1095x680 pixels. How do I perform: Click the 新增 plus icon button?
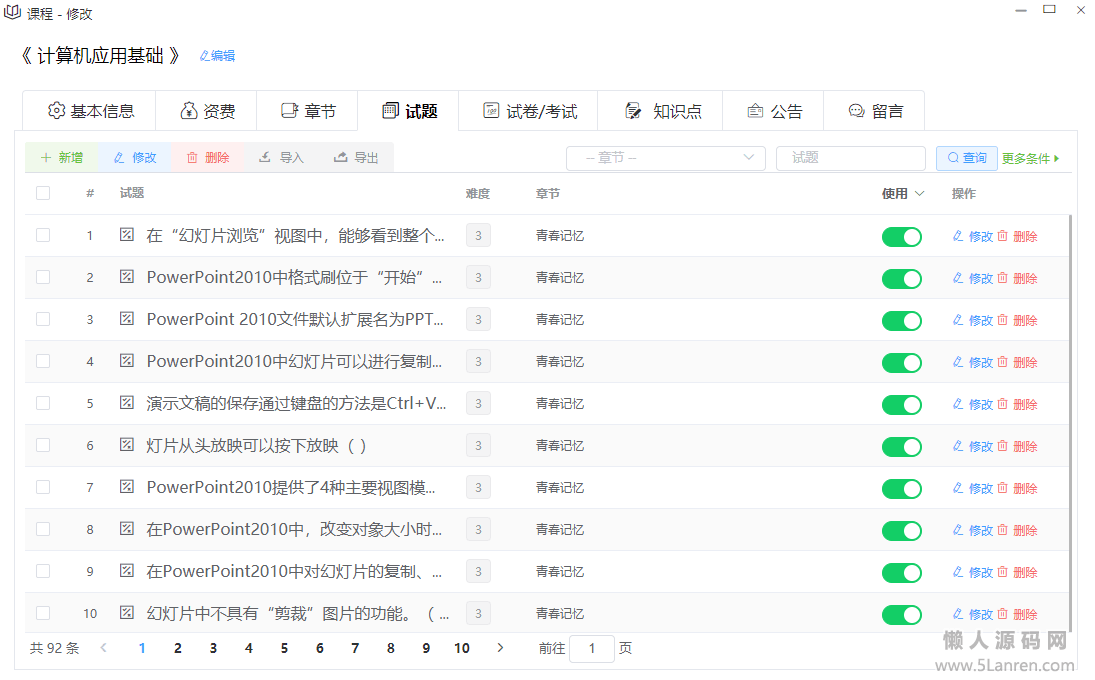click(x=46, y=158)
